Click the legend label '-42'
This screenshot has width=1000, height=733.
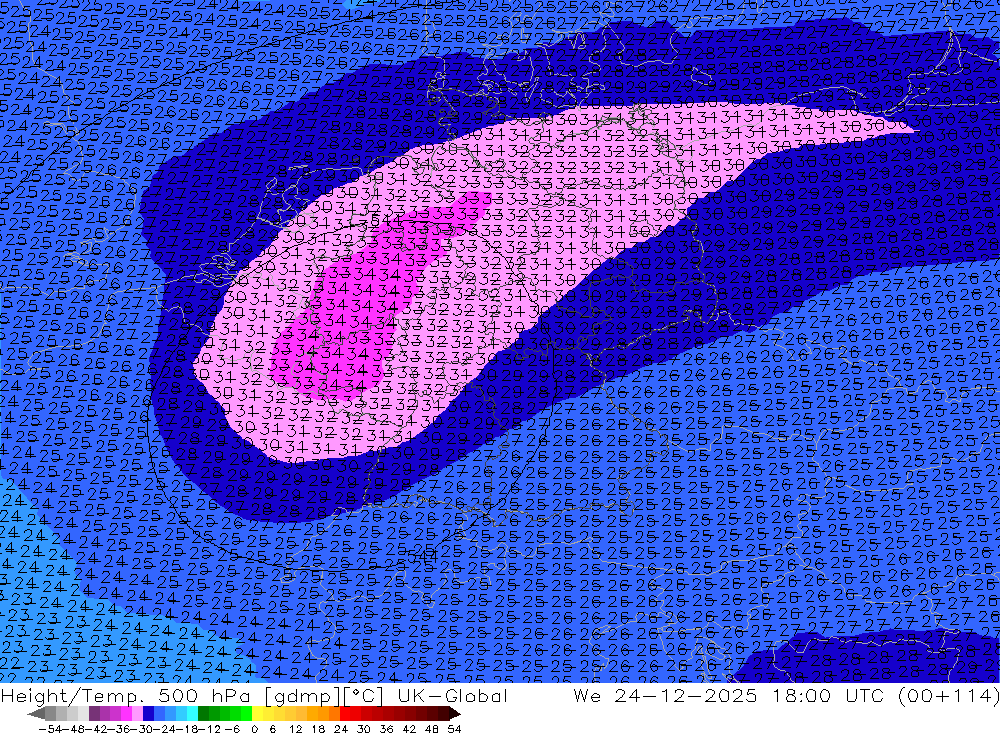[98, 729]
